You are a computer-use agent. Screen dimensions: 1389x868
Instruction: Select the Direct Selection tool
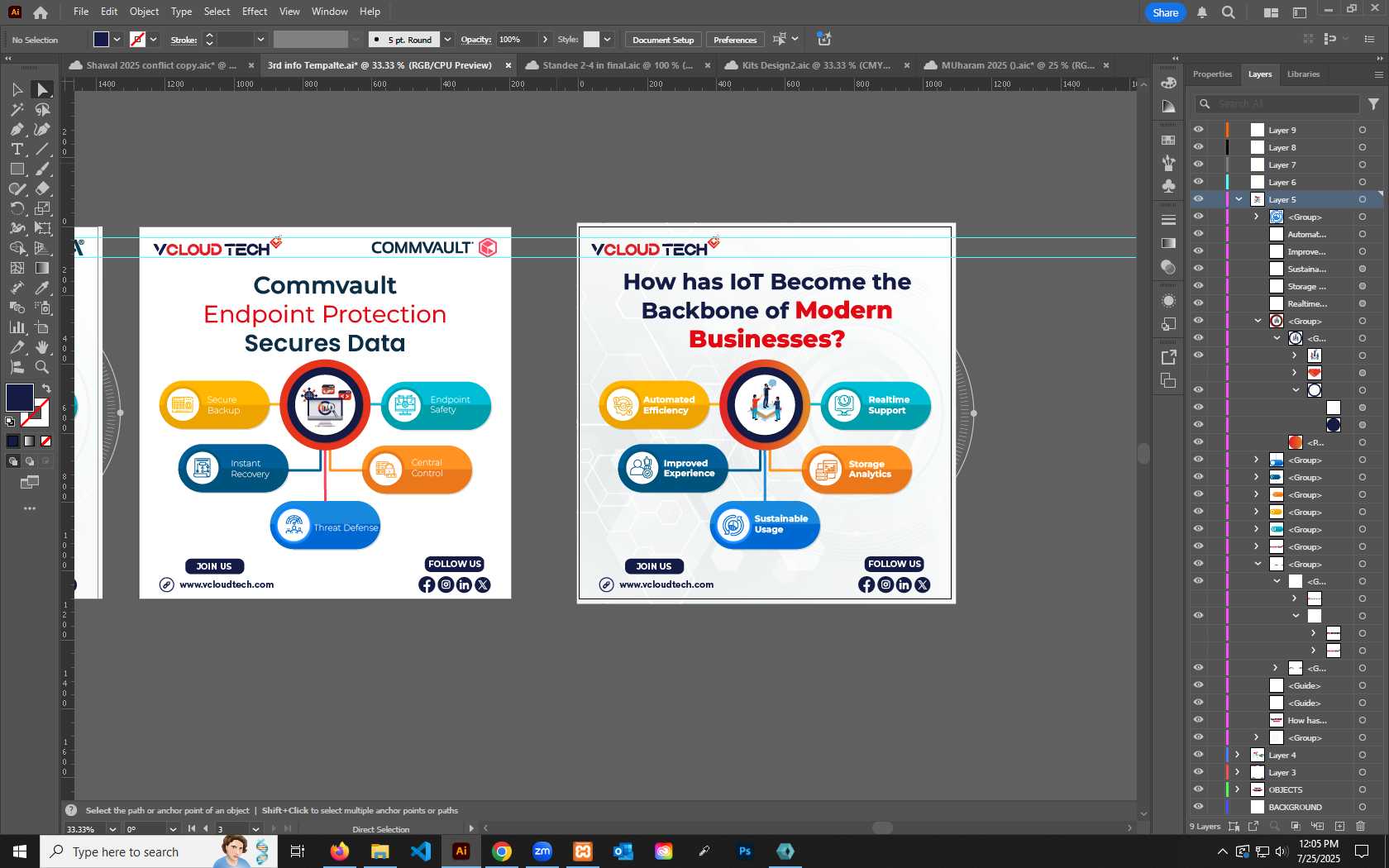pos(42,89)
